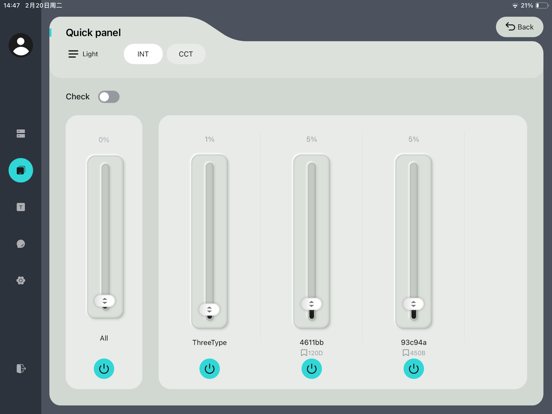Click the bookmark icon next to 120D
This screenshot has width=552, height=414.
pos(304,353)
